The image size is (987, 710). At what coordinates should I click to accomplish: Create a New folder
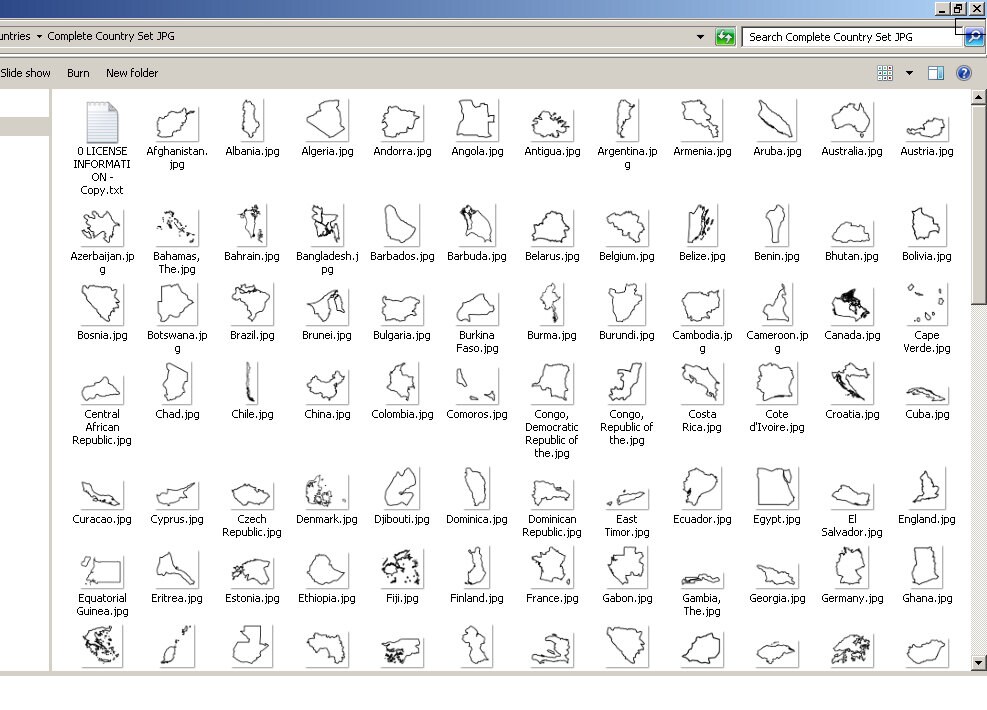click(131, 72)
